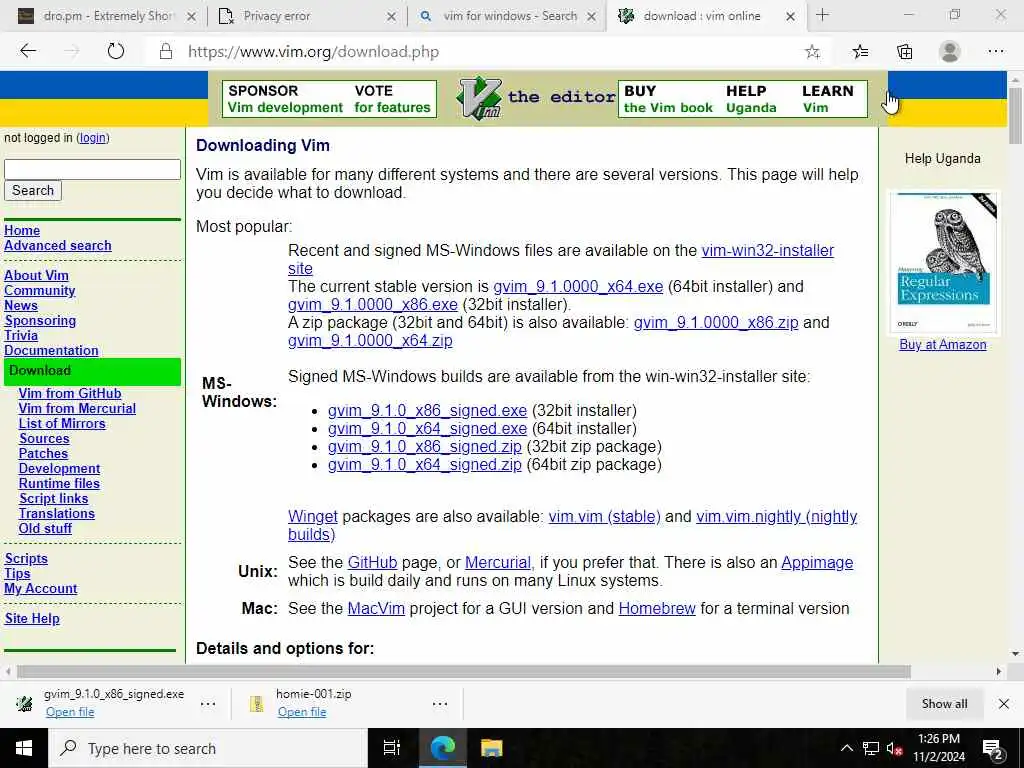Open browser Settings and more menu
1024x768 pixels.
(995, 51)
